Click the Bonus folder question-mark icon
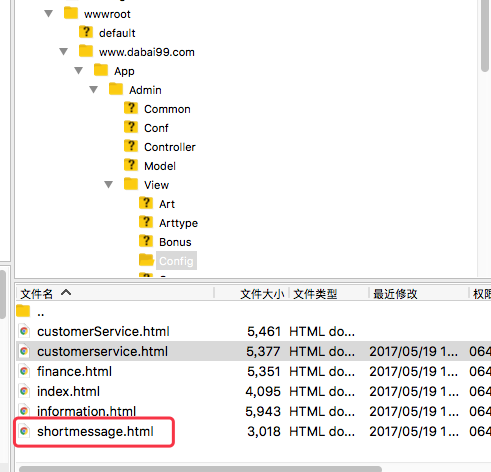Screen dimensions: 491x472 [146, 241]
